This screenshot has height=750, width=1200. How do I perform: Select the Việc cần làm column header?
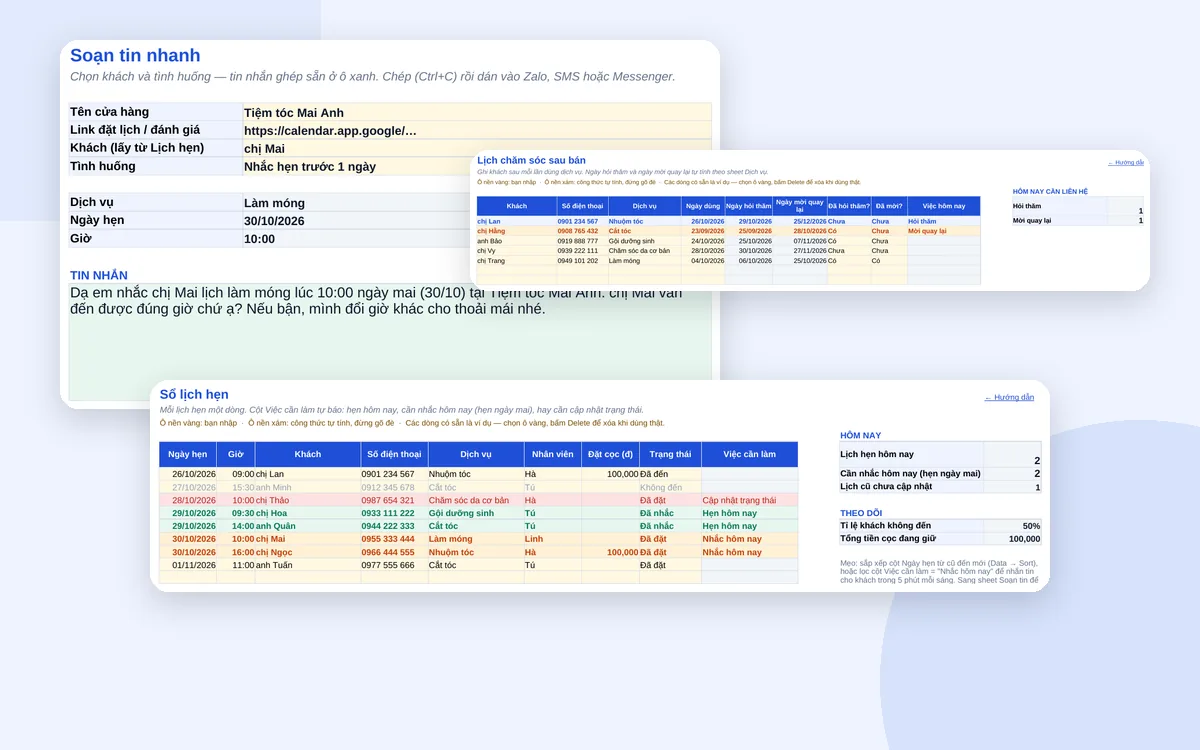749,454
